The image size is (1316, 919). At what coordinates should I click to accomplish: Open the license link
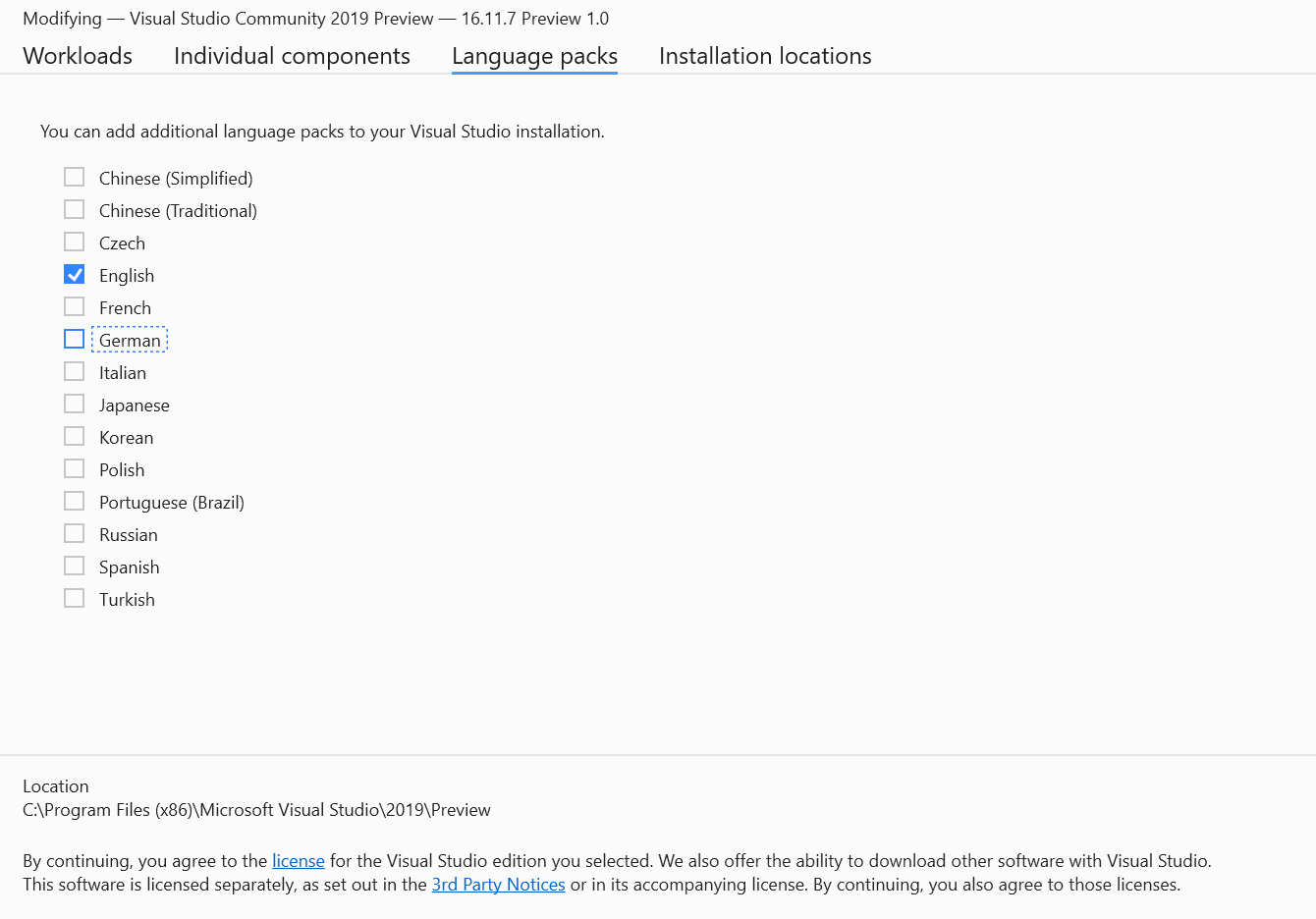click(x=298, y=860)
